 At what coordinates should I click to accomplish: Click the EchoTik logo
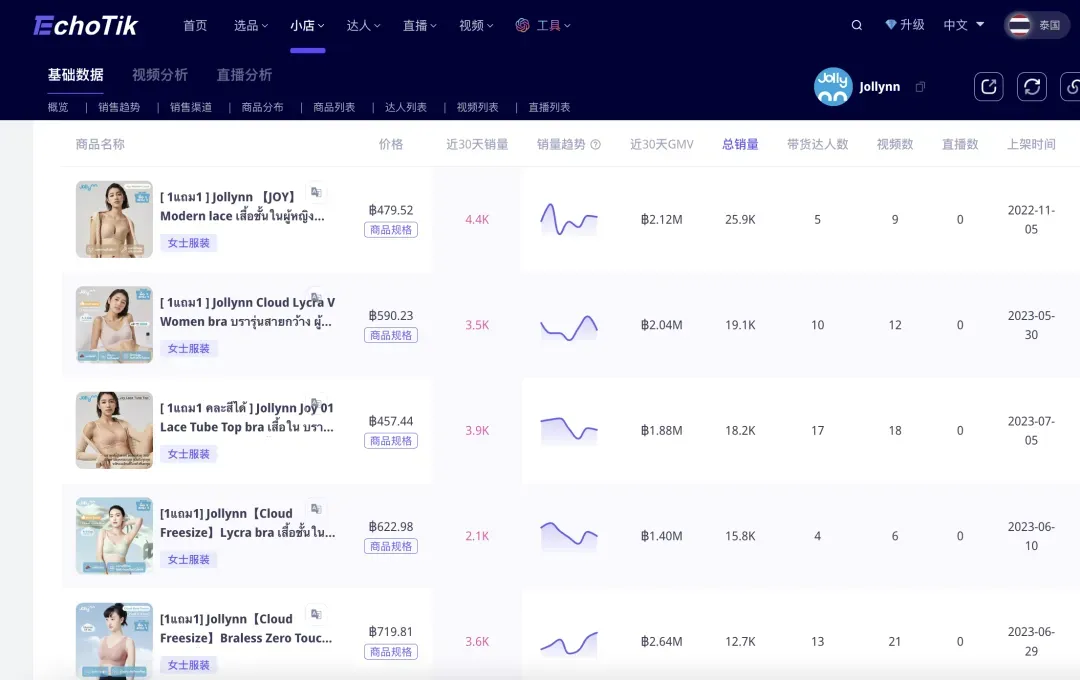[x=85, y=25]
